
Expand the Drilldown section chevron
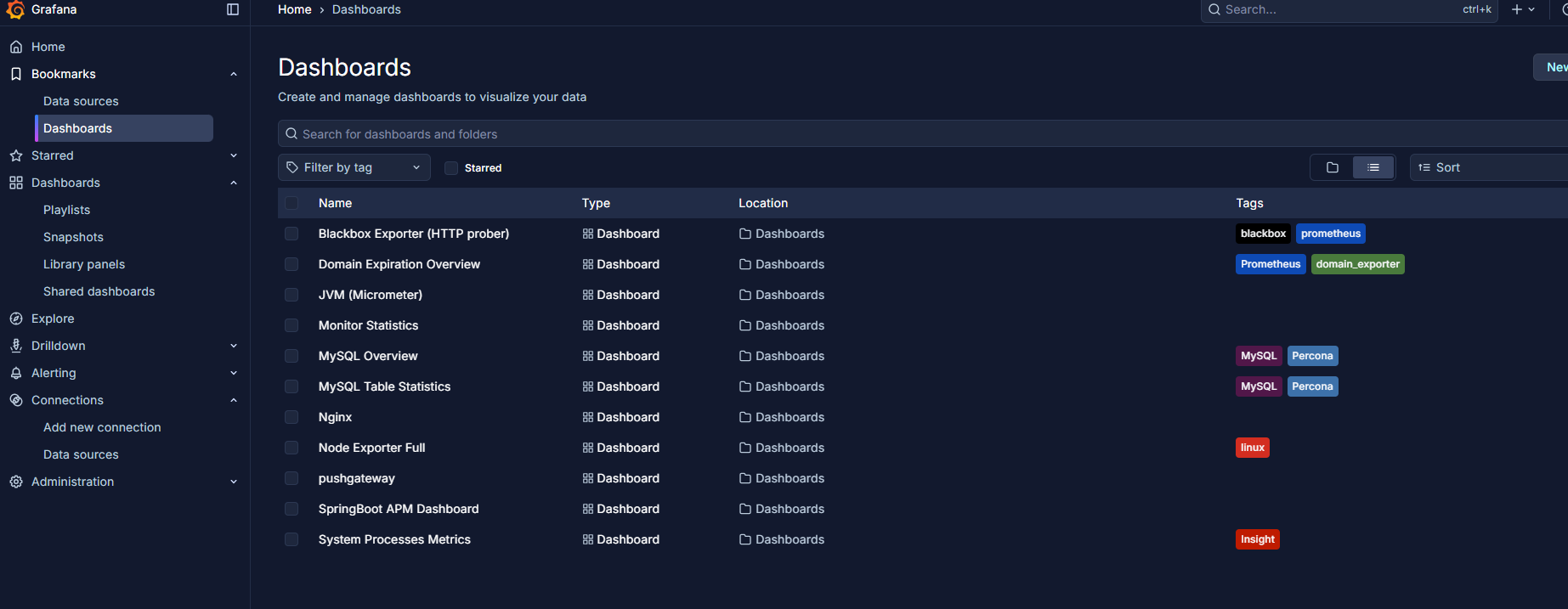234,346
